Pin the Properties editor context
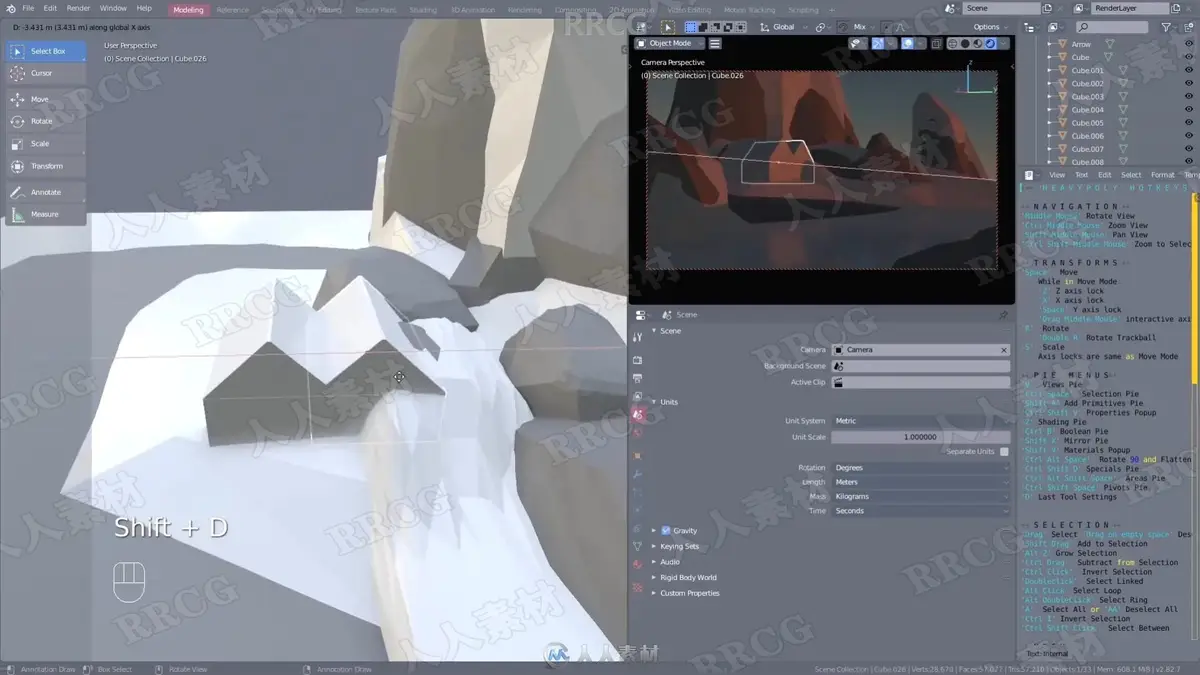1200x675 pixels. point(1003,314)
